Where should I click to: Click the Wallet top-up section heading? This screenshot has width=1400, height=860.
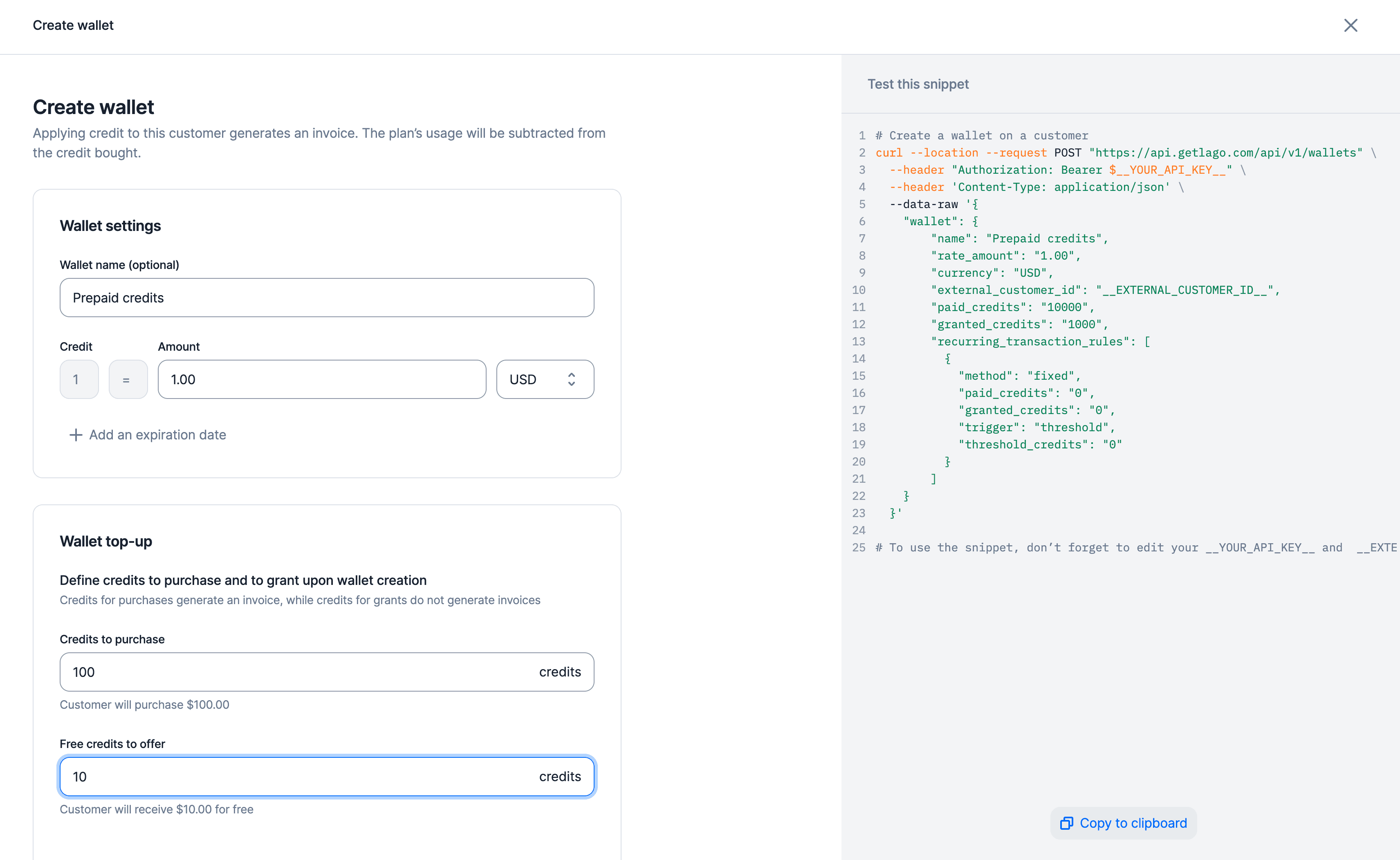tap(106, 541)
